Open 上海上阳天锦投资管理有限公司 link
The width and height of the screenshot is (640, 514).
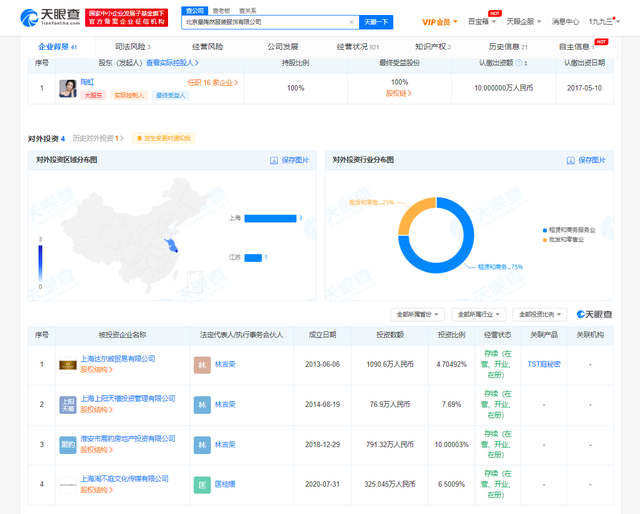pyautogui.click(x=128, y=398)
